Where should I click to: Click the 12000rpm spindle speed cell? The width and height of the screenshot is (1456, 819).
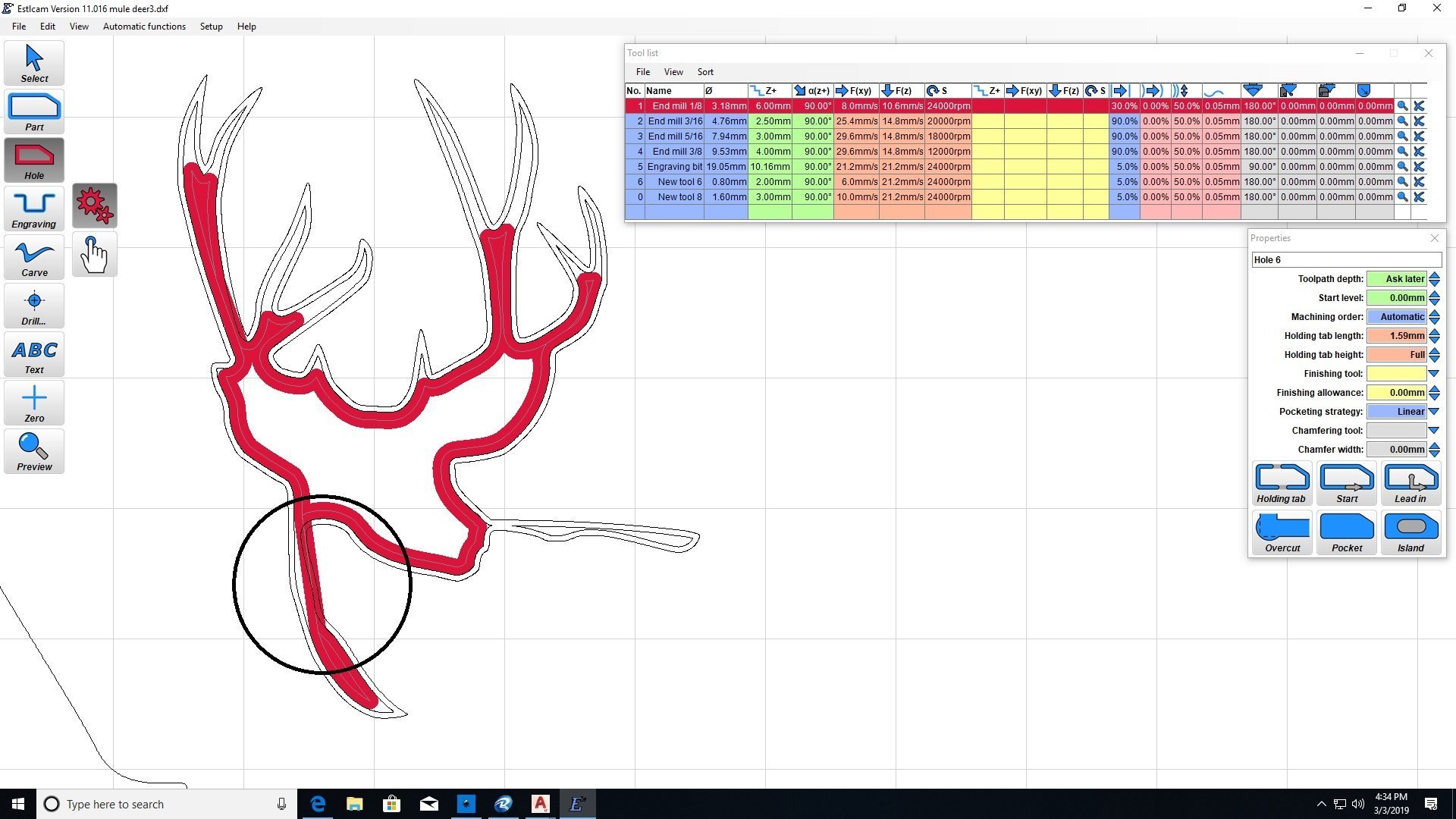pos(948,152)
